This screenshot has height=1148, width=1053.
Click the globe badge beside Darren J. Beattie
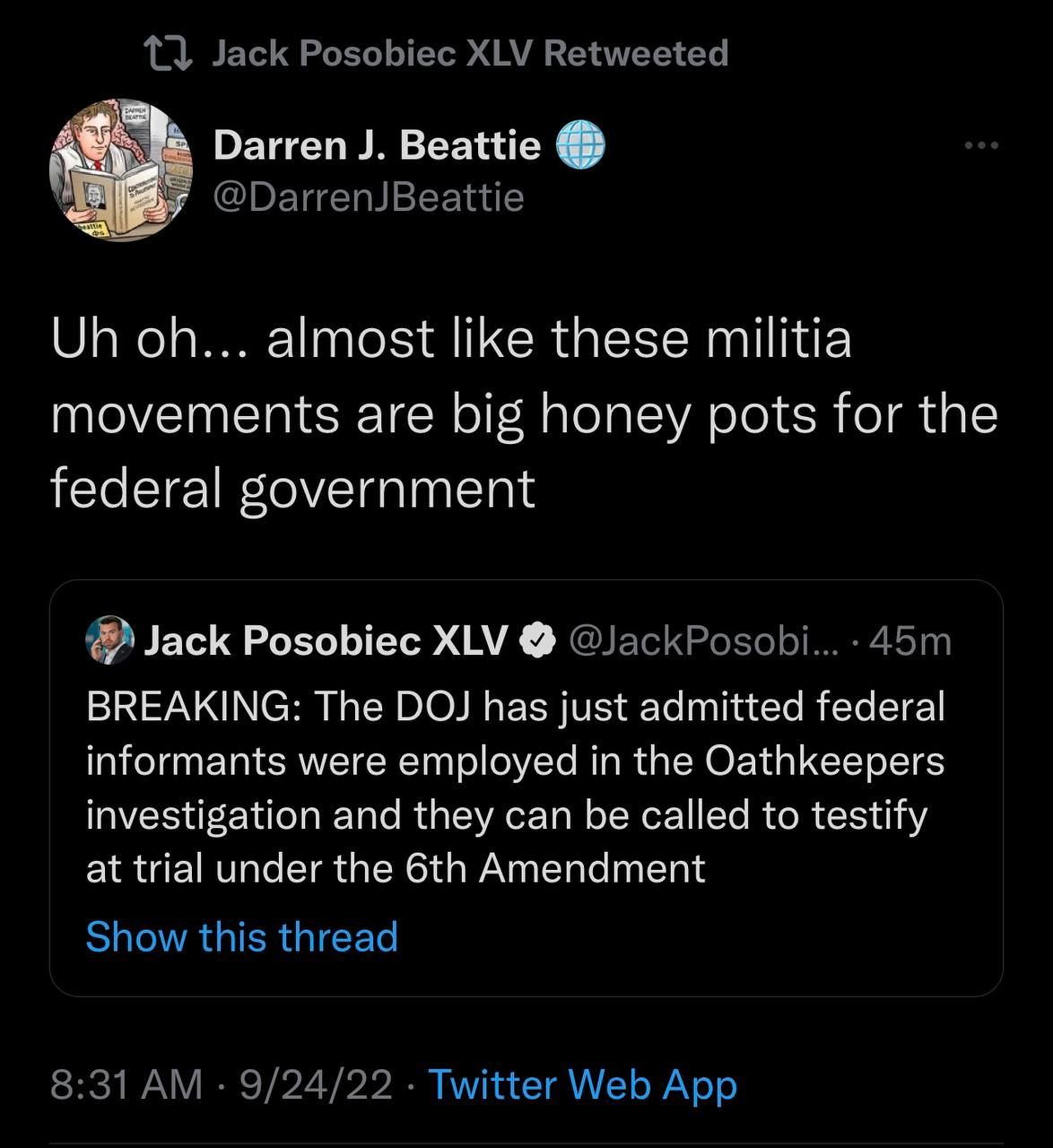click(581, 145)
